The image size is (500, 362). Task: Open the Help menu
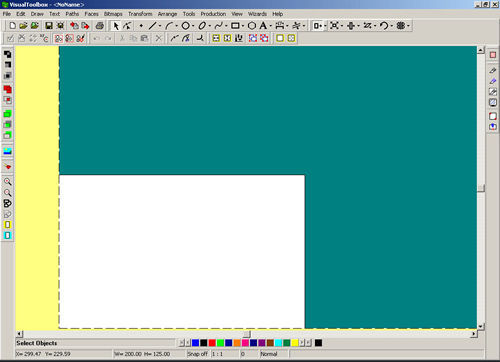click(277, 14)
